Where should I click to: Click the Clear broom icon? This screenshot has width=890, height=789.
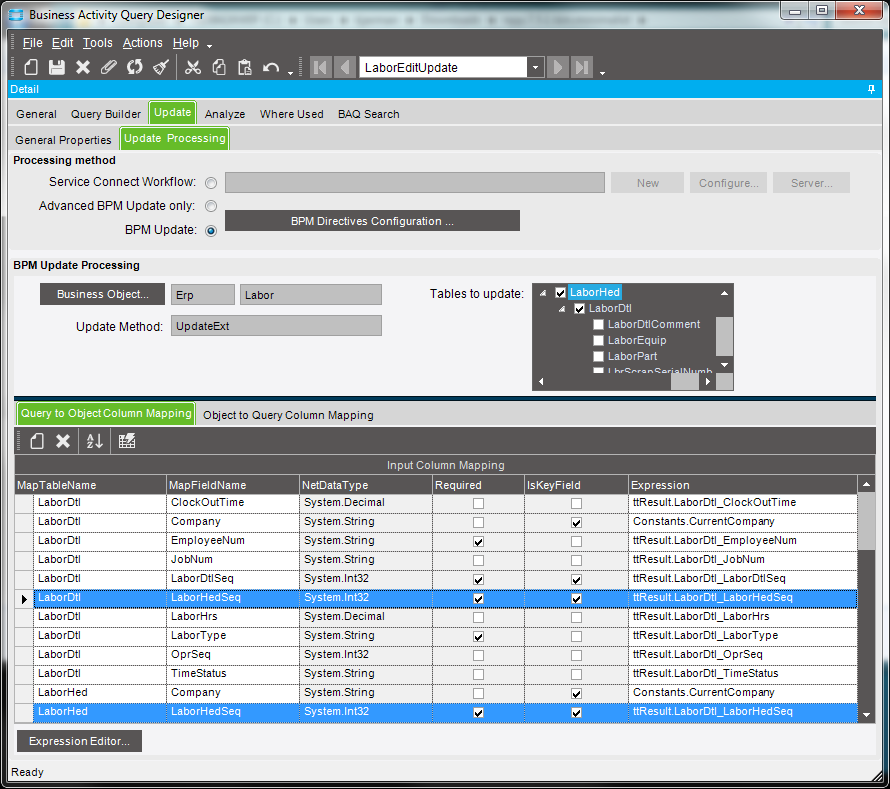(161, 68)
